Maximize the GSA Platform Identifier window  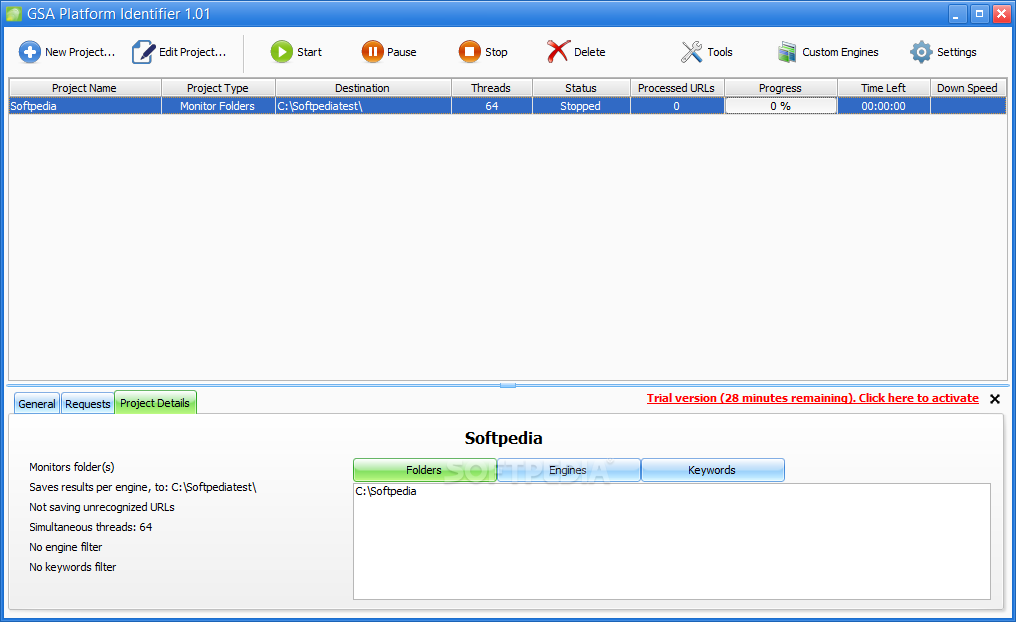click(979, 14)
